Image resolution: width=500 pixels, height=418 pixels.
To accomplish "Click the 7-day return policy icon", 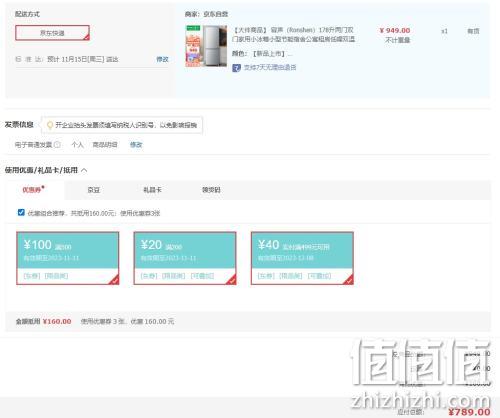I will tap(236, 68).
